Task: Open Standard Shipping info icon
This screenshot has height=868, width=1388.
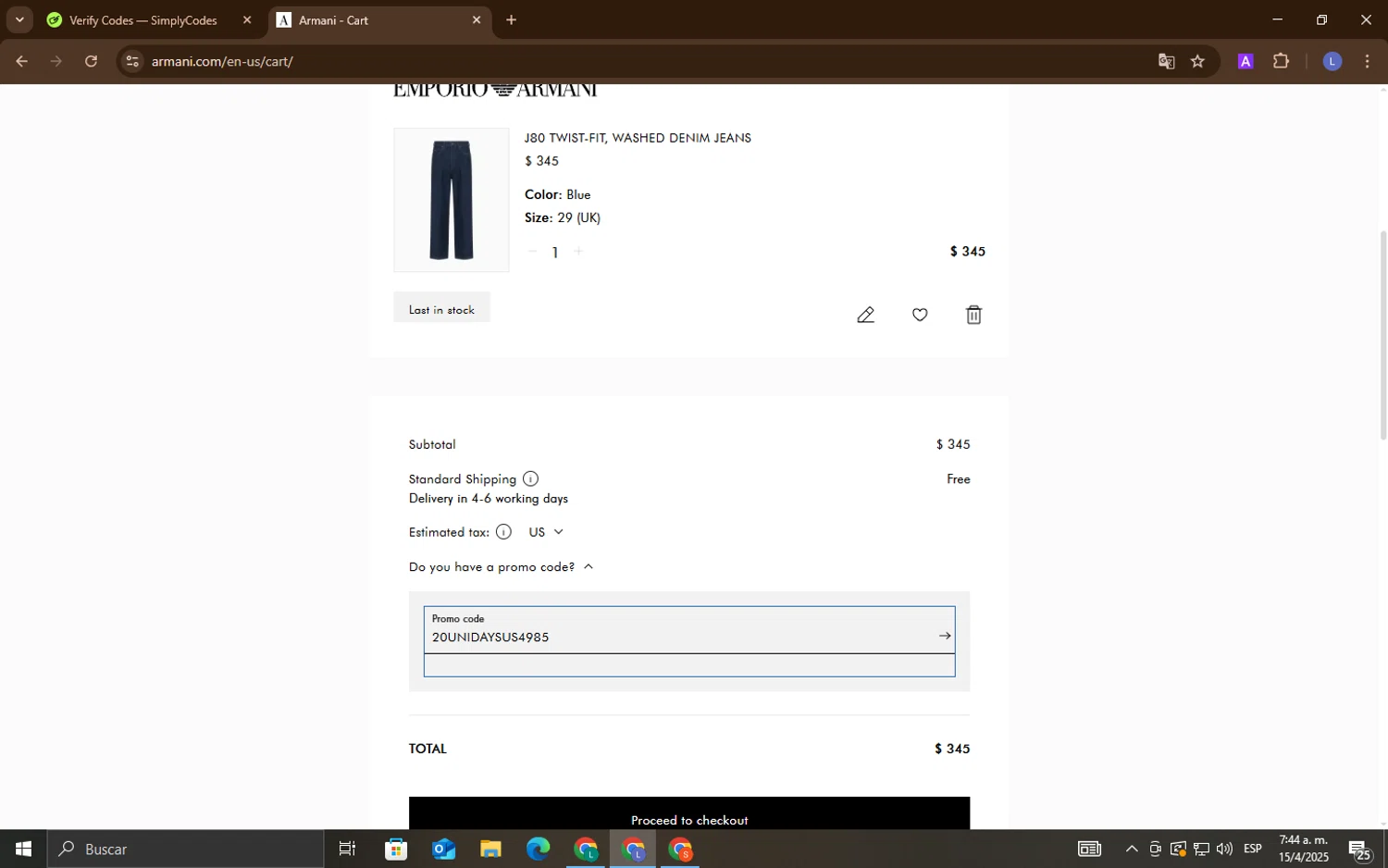Action: pos(530,478)
